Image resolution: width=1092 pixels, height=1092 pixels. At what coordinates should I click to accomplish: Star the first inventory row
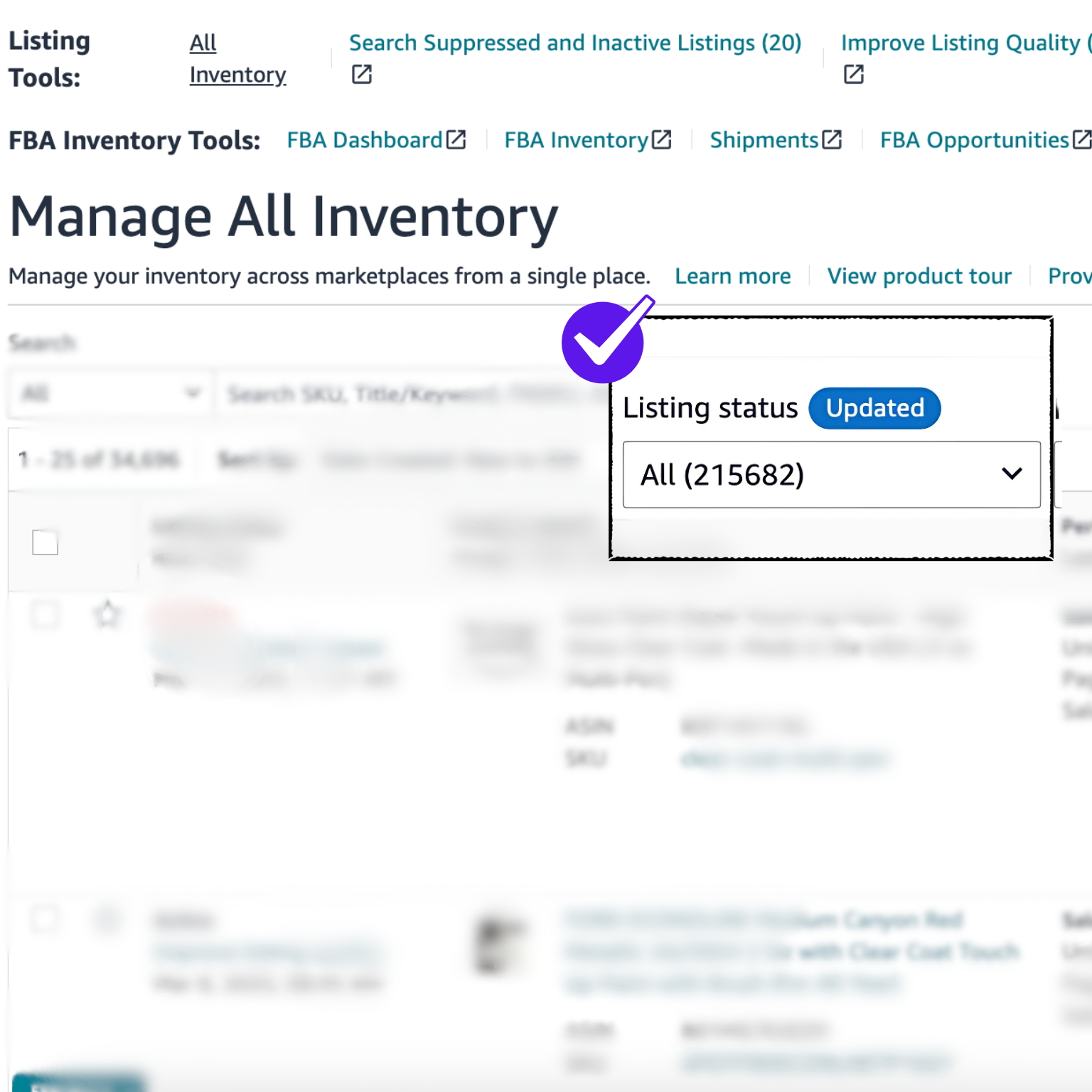click(107, 614)
